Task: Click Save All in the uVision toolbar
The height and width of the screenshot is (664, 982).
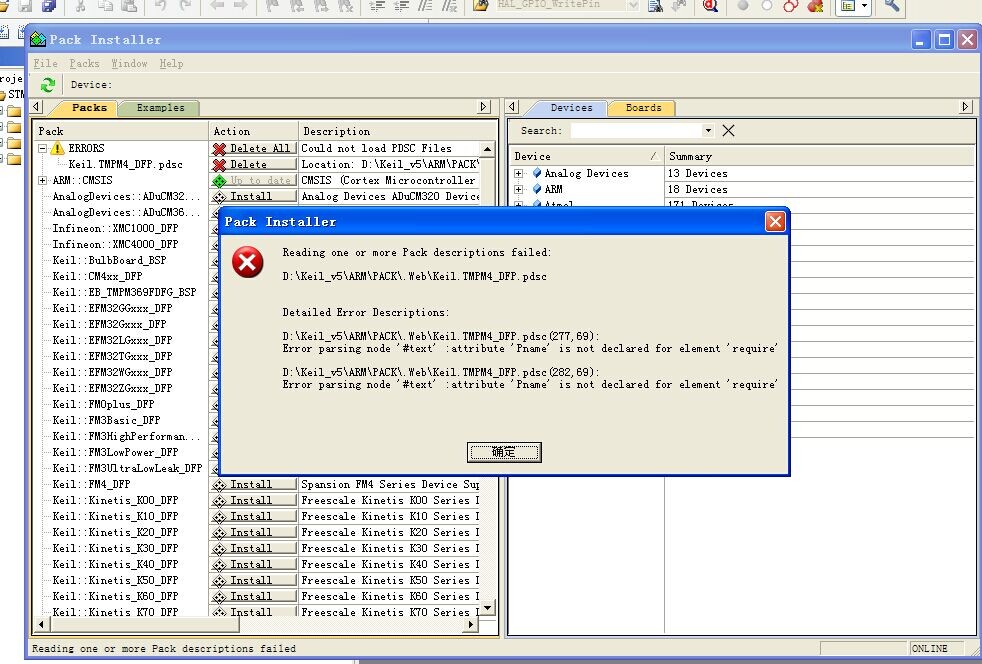Action: (x=49, y=6)
